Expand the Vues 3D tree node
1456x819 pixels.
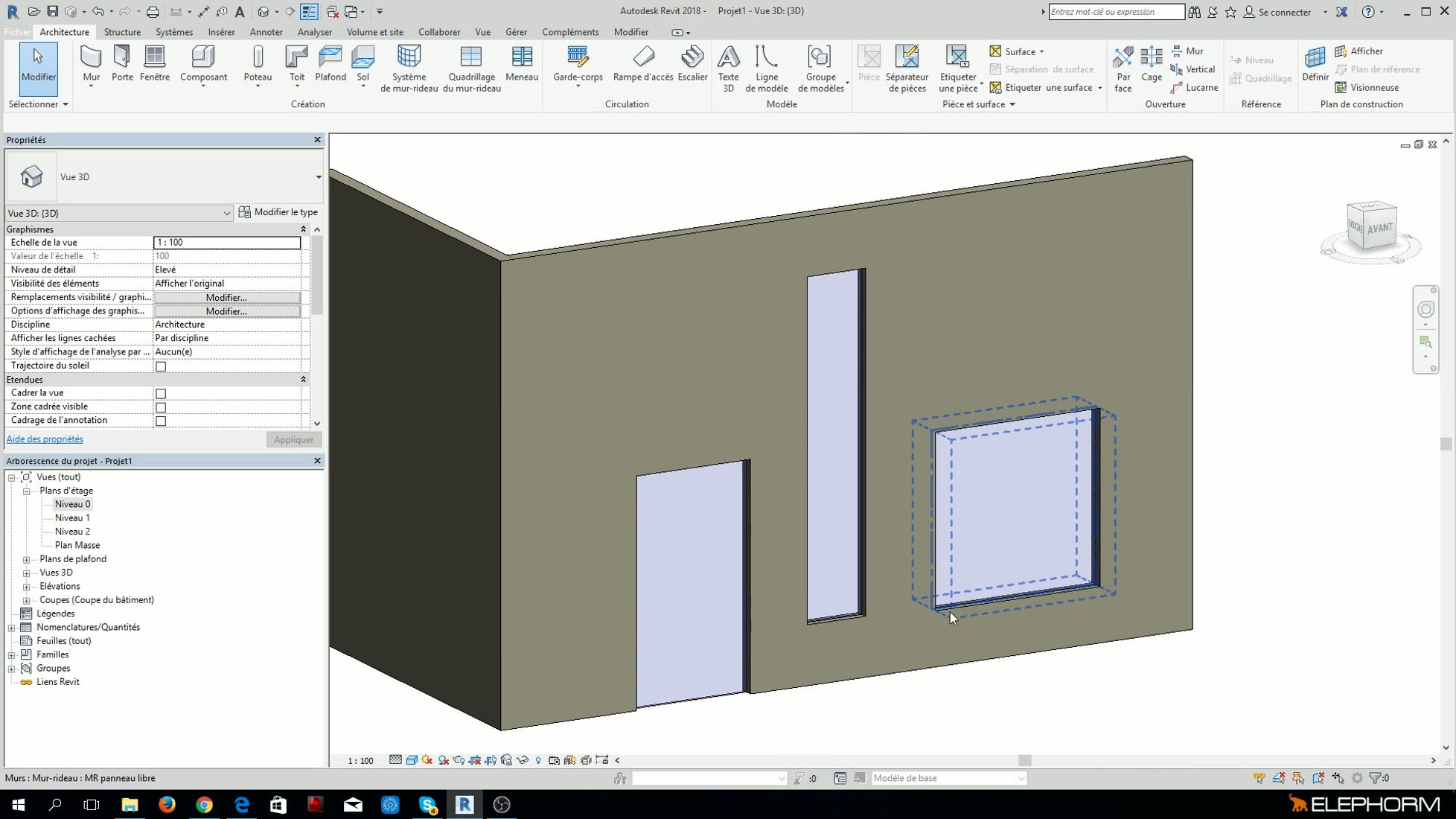pyautogui.click(x=27, y=573)
